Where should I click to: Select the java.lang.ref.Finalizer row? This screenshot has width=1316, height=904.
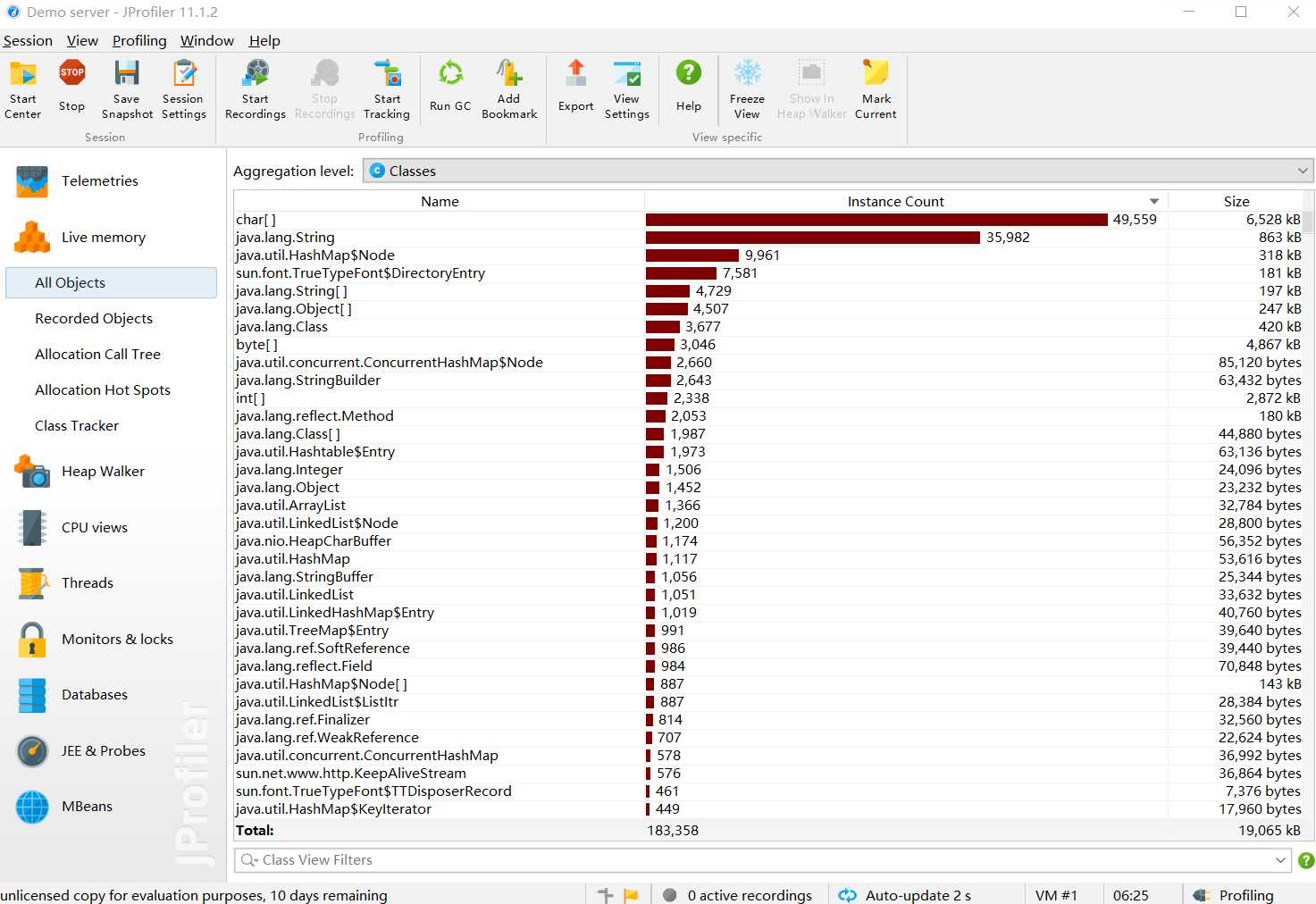[x=768, y=720]
